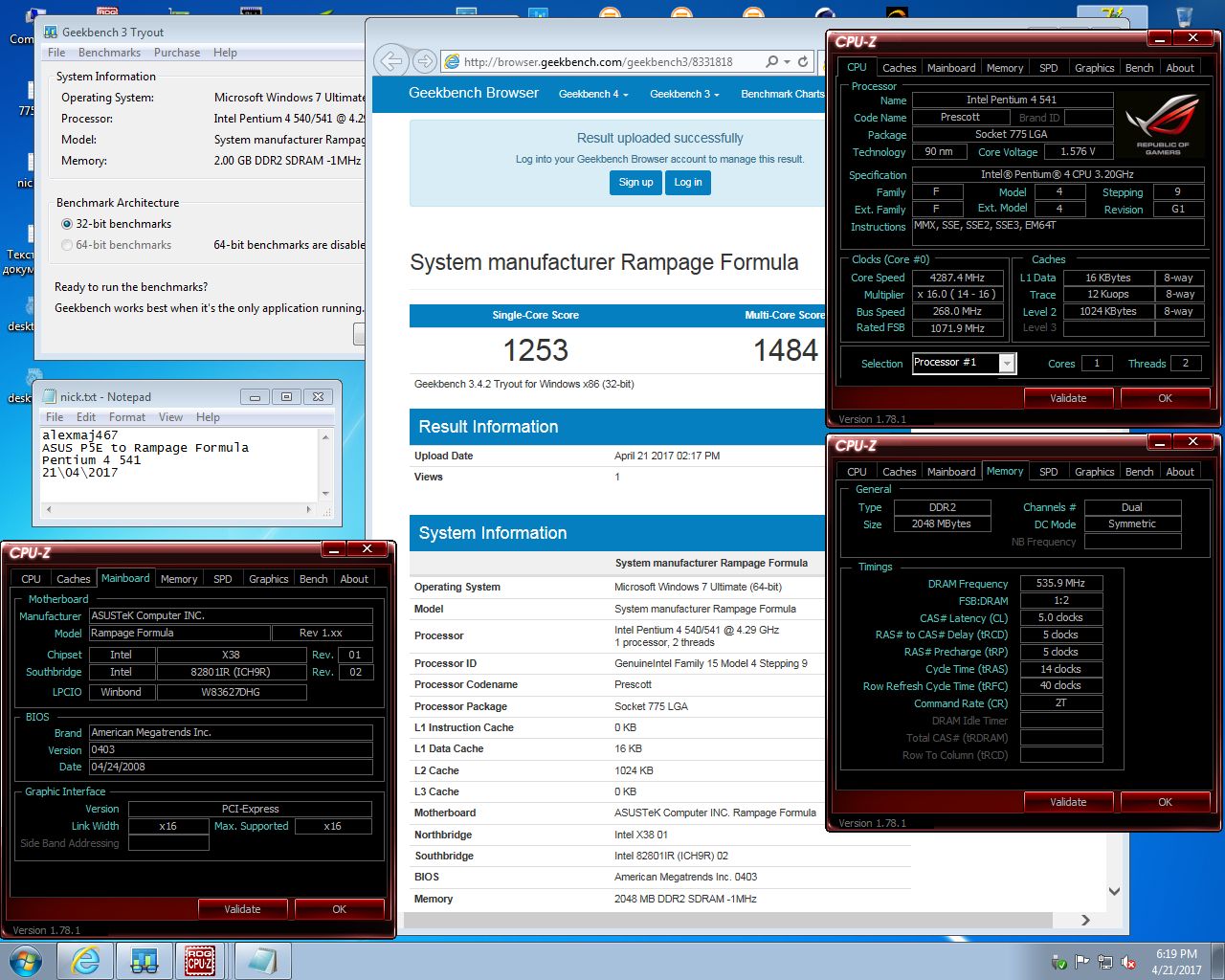The image size is (1225, 980).
Task: Open the View menu in Notepad
Action: point(170,417)
